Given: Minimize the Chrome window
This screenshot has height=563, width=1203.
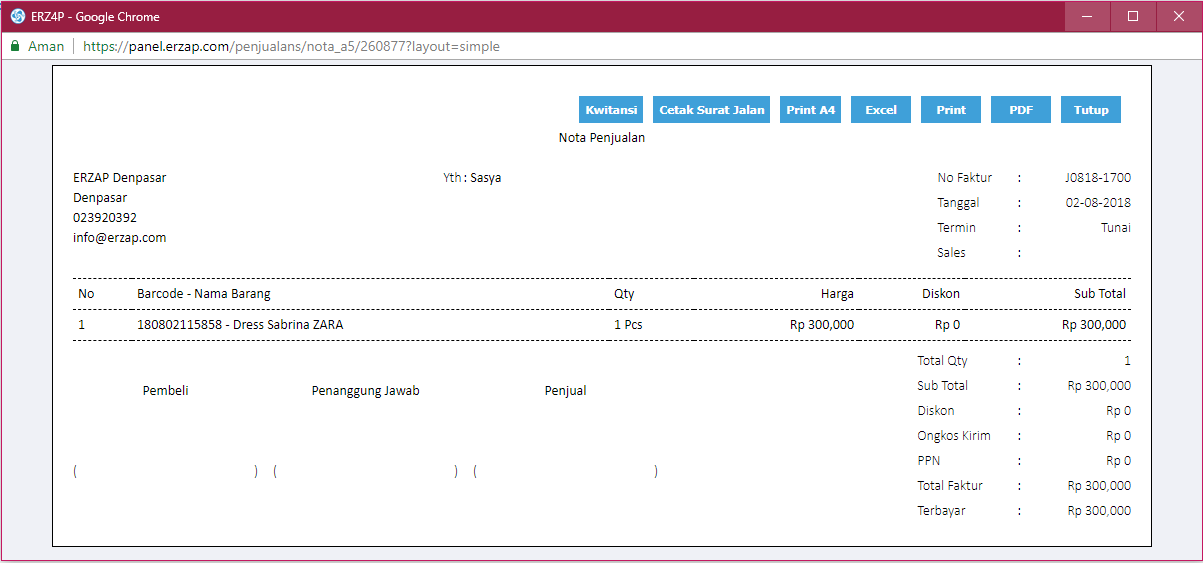Looking at the screenshot, I should pos(1087,16).
